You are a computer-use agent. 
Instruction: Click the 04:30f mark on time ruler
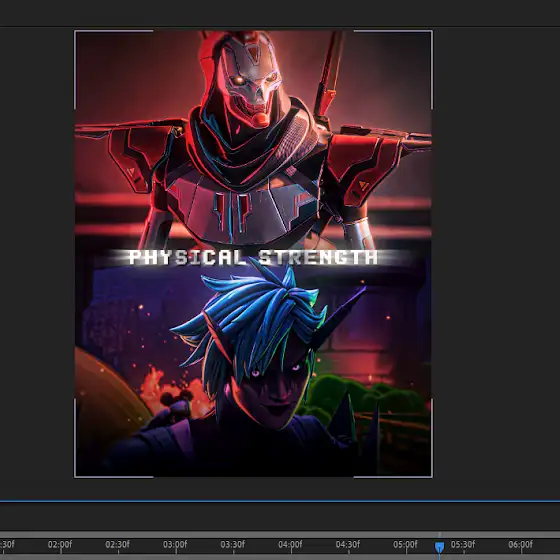click(x=348, y=544)
